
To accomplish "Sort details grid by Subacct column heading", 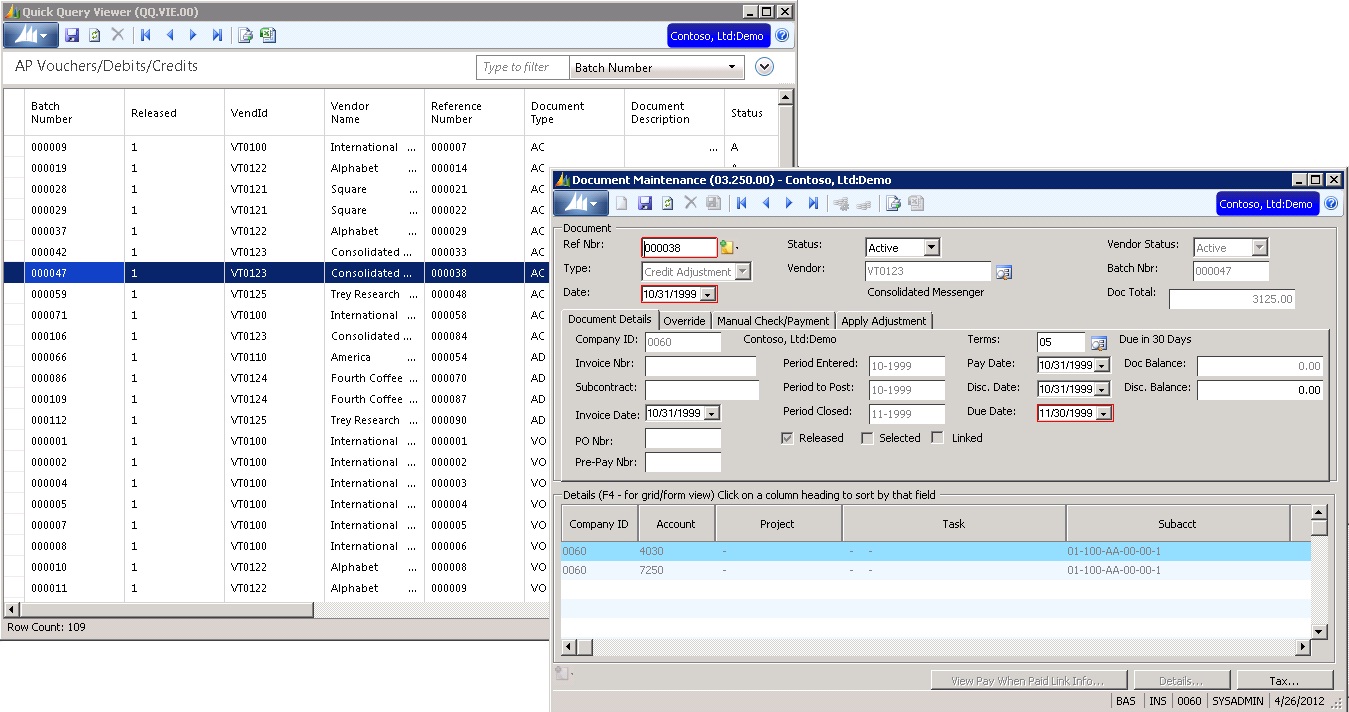I will (x=1177, y=523).
